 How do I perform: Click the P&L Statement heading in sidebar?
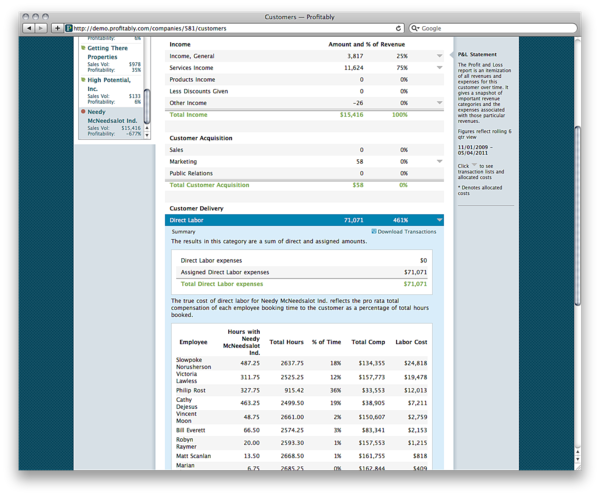click(477, 54)
